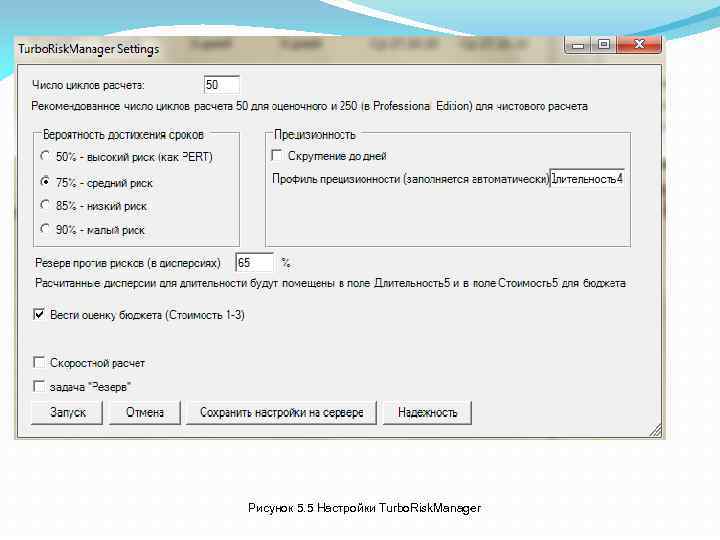This screenshot has height=540, width=720.
Task: Select the 50% high risk (PERT) radio button
Action: click(45, 156)
